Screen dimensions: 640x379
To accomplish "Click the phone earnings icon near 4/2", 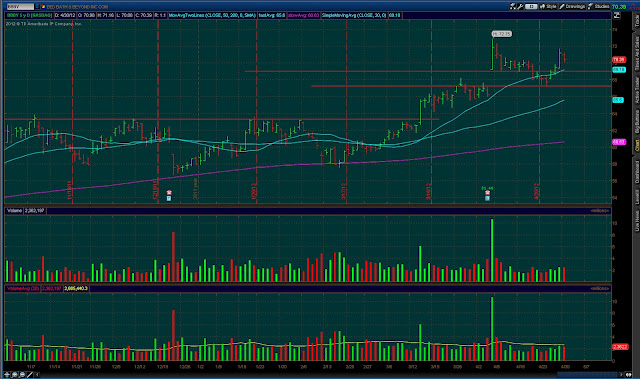I will [487, 193].
